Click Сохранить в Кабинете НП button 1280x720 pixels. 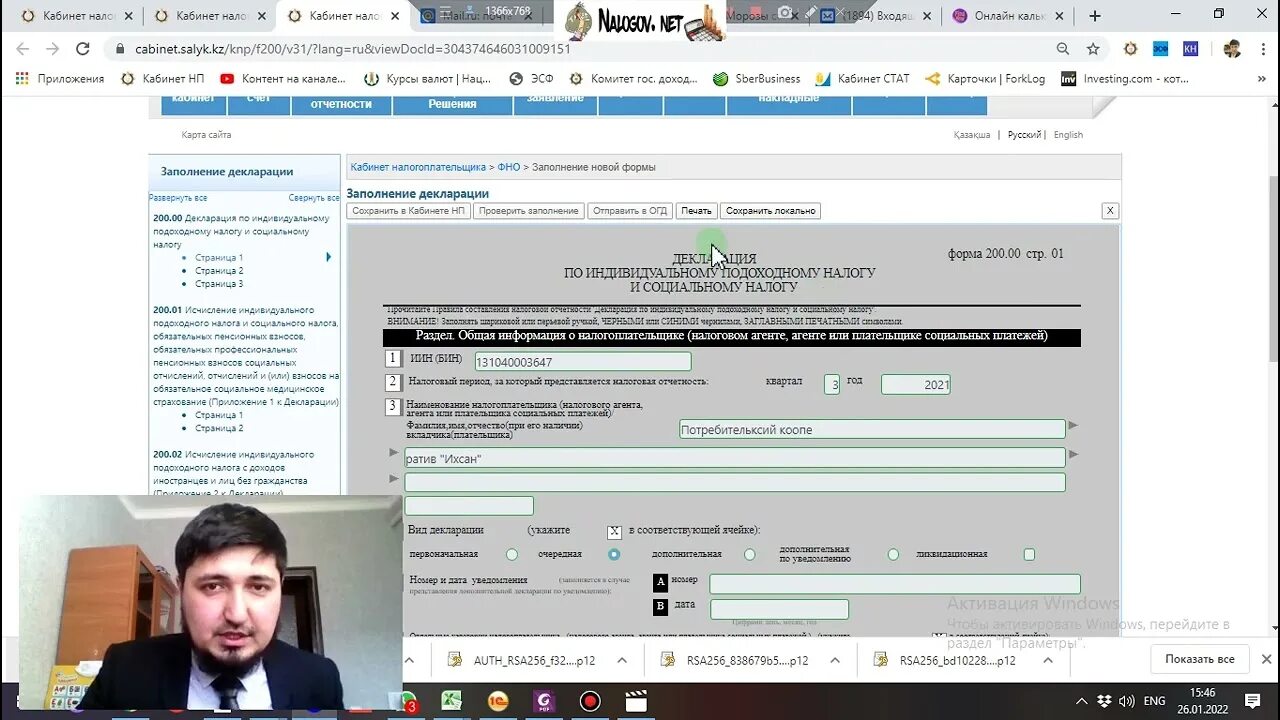point(408,211)
